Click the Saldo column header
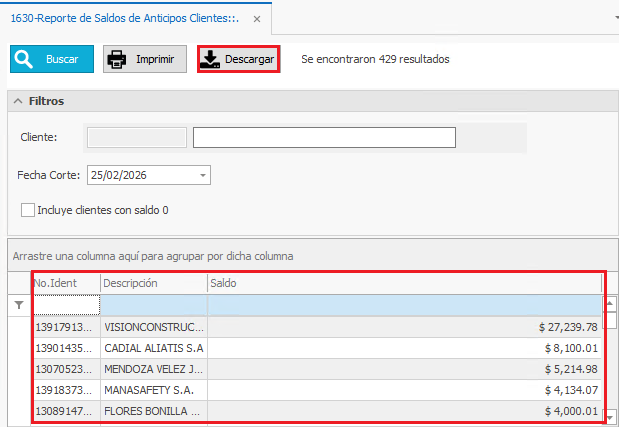 pos(400,283)
